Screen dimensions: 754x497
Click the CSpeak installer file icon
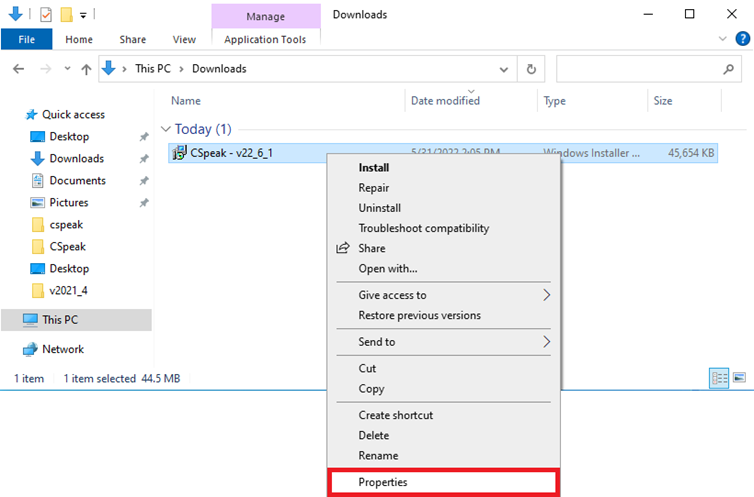[x=179, y=153]
